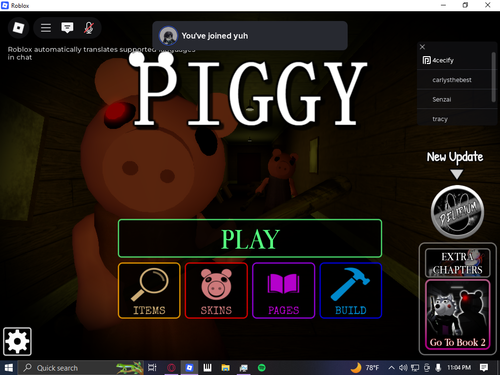
Task: Select player 4cecify in list
Action: click(454, 60)
